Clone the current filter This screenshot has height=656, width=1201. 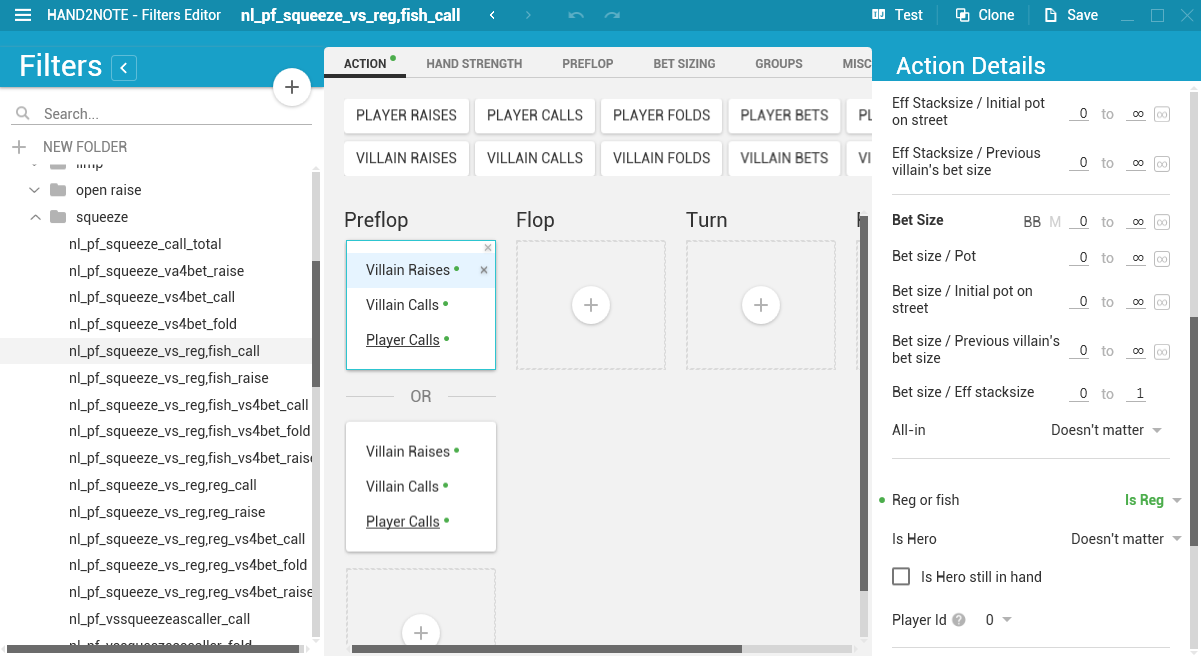click(x=985, y=15)
